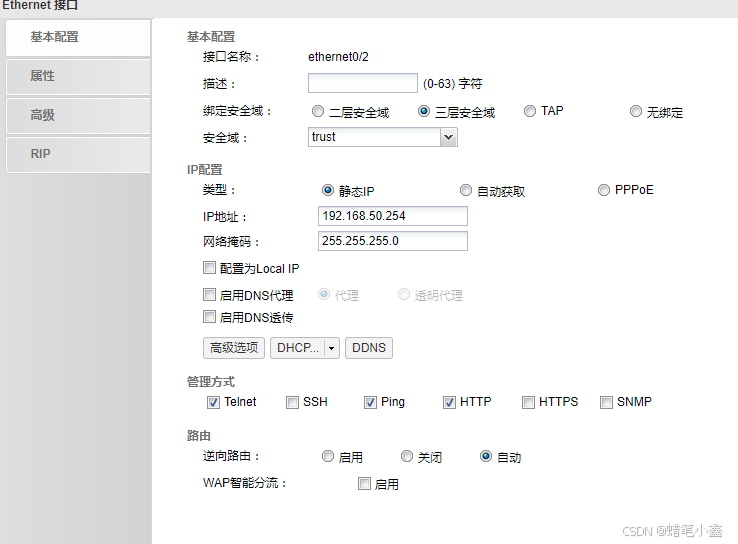
Task: Expand the 安全域 trust dropdown
Action: coord(448,137)
